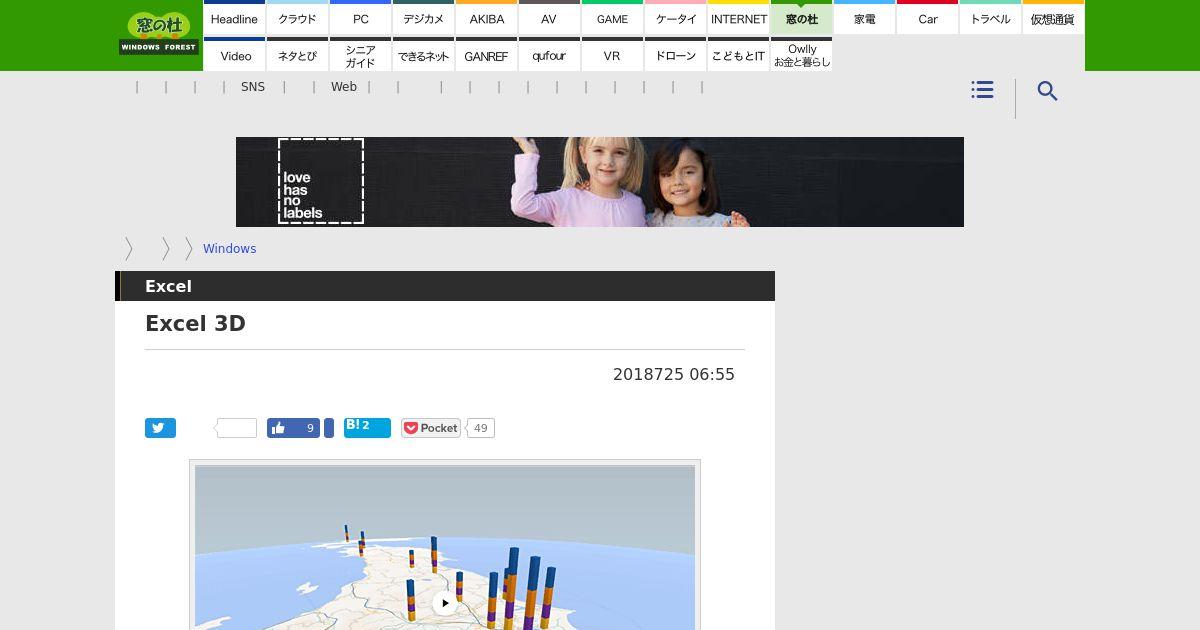
Task: Switch to the VR site tab
Action: (612, 55)
